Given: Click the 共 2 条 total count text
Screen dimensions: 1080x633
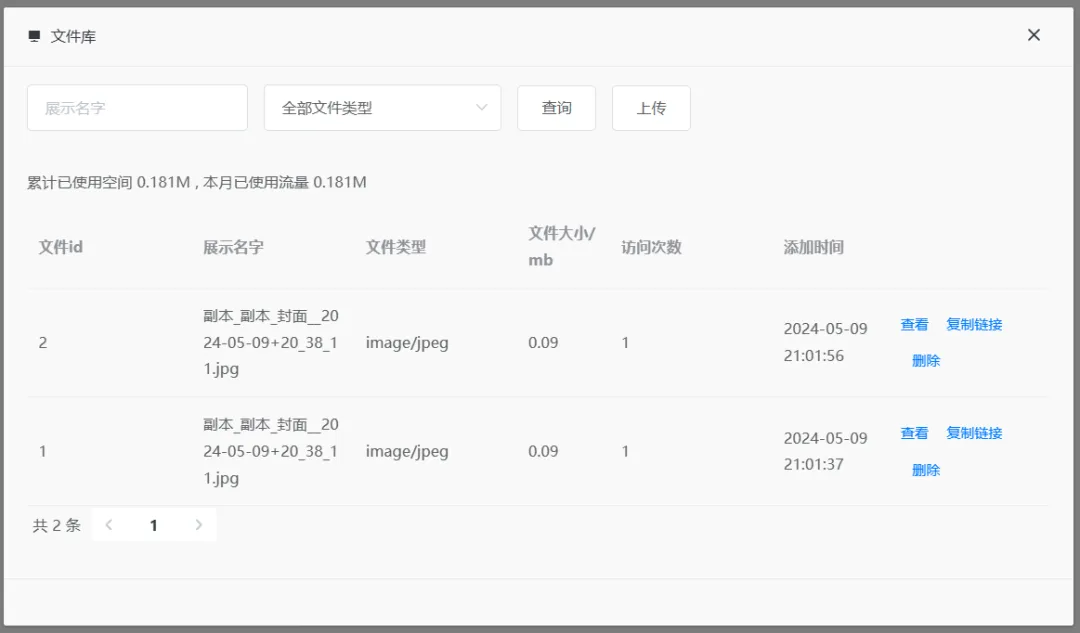Looking at the screenshot, I should click(x=56, y=526).
